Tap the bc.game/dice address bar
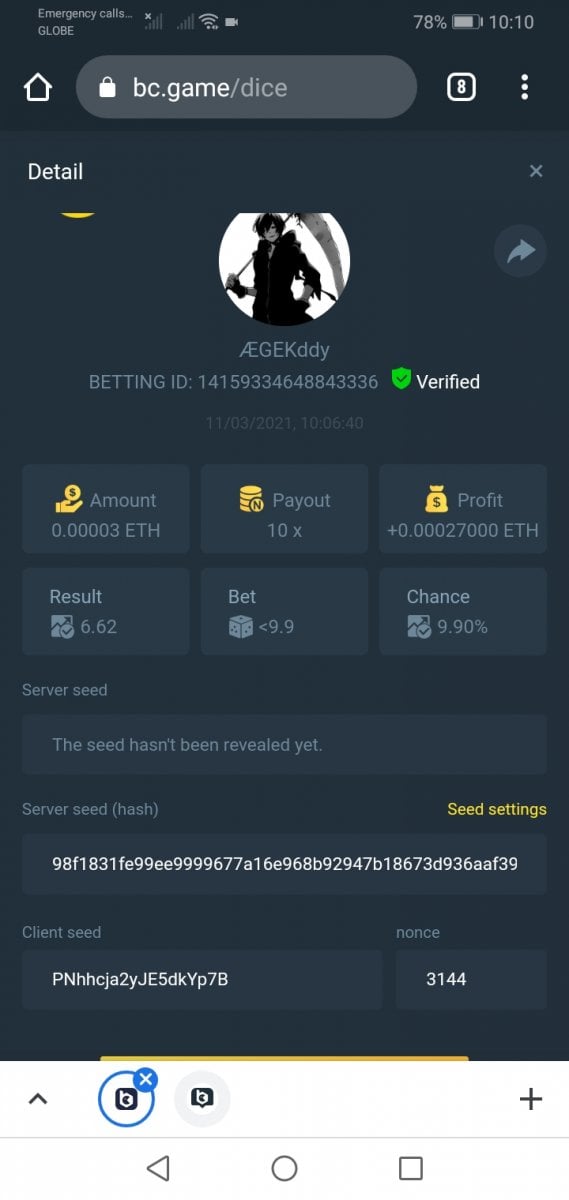The width and height of the screenshot is (569, 1200). (246, 87)
